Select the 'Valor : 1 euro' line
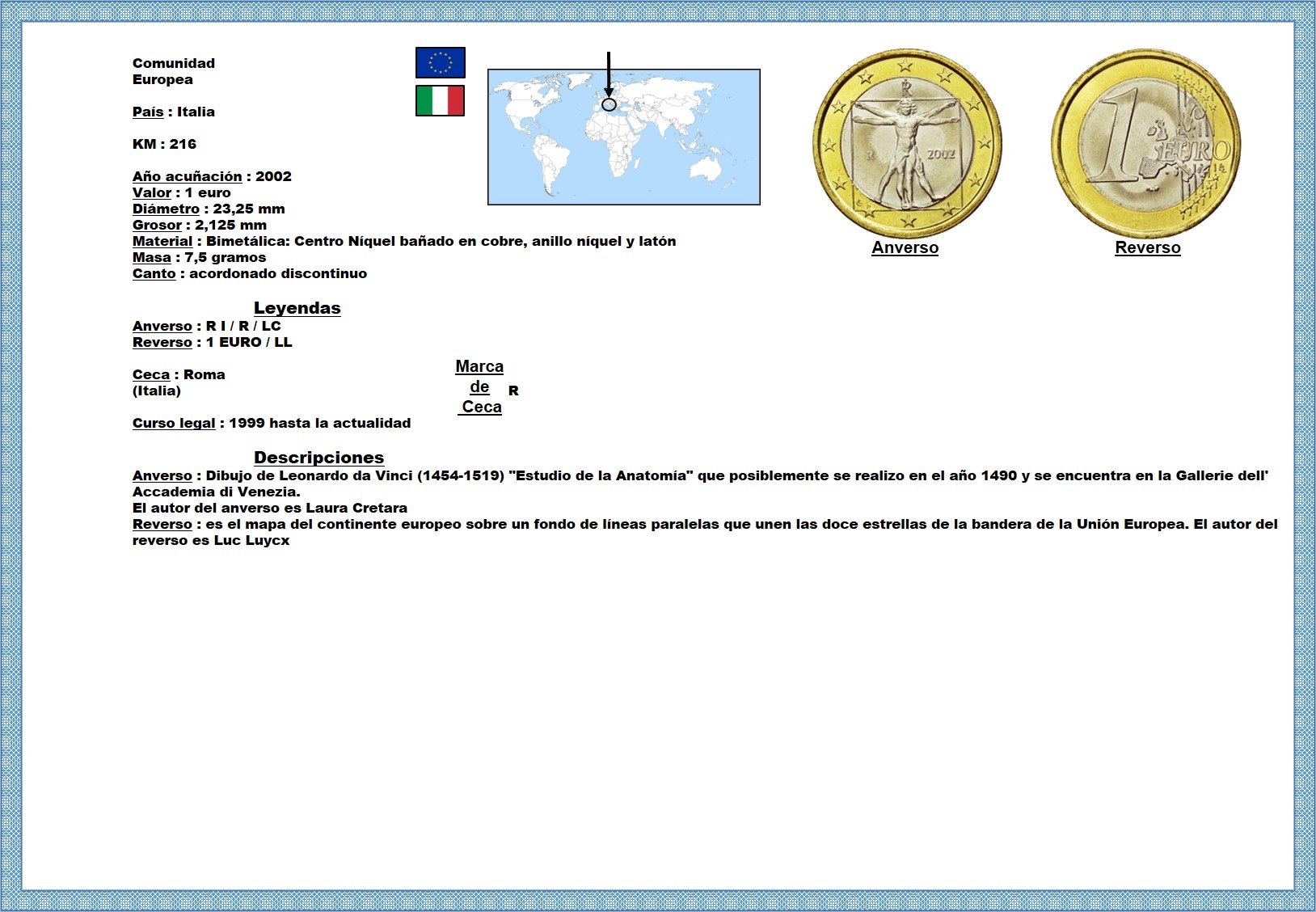Viewport: 1316px width, 912px height. tap(182, 192)
